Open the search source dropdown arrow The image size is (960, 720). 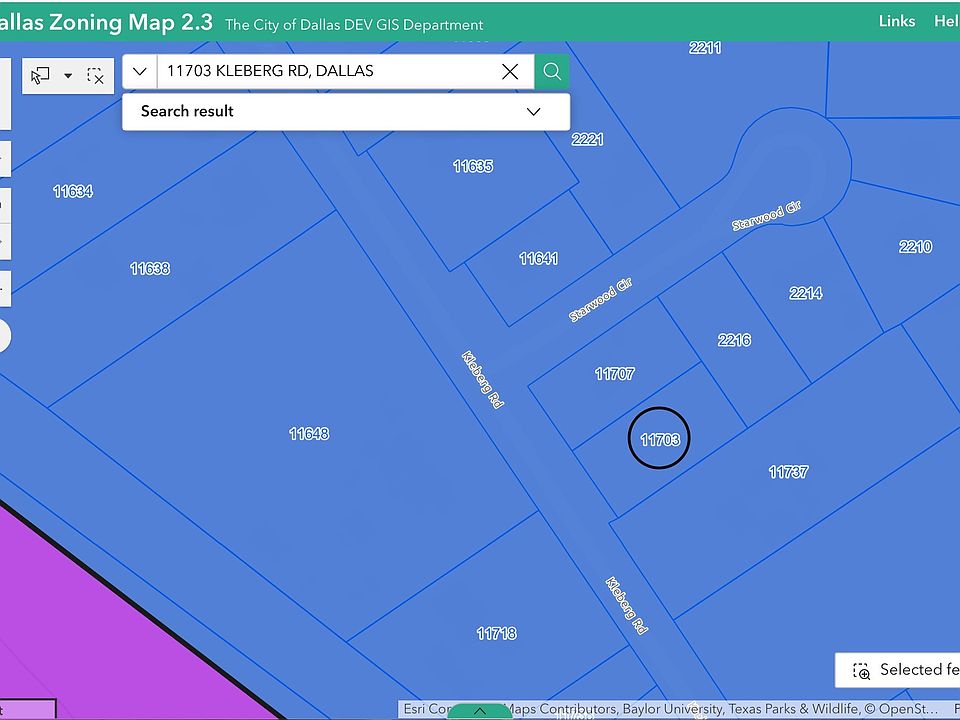(140, 72)
